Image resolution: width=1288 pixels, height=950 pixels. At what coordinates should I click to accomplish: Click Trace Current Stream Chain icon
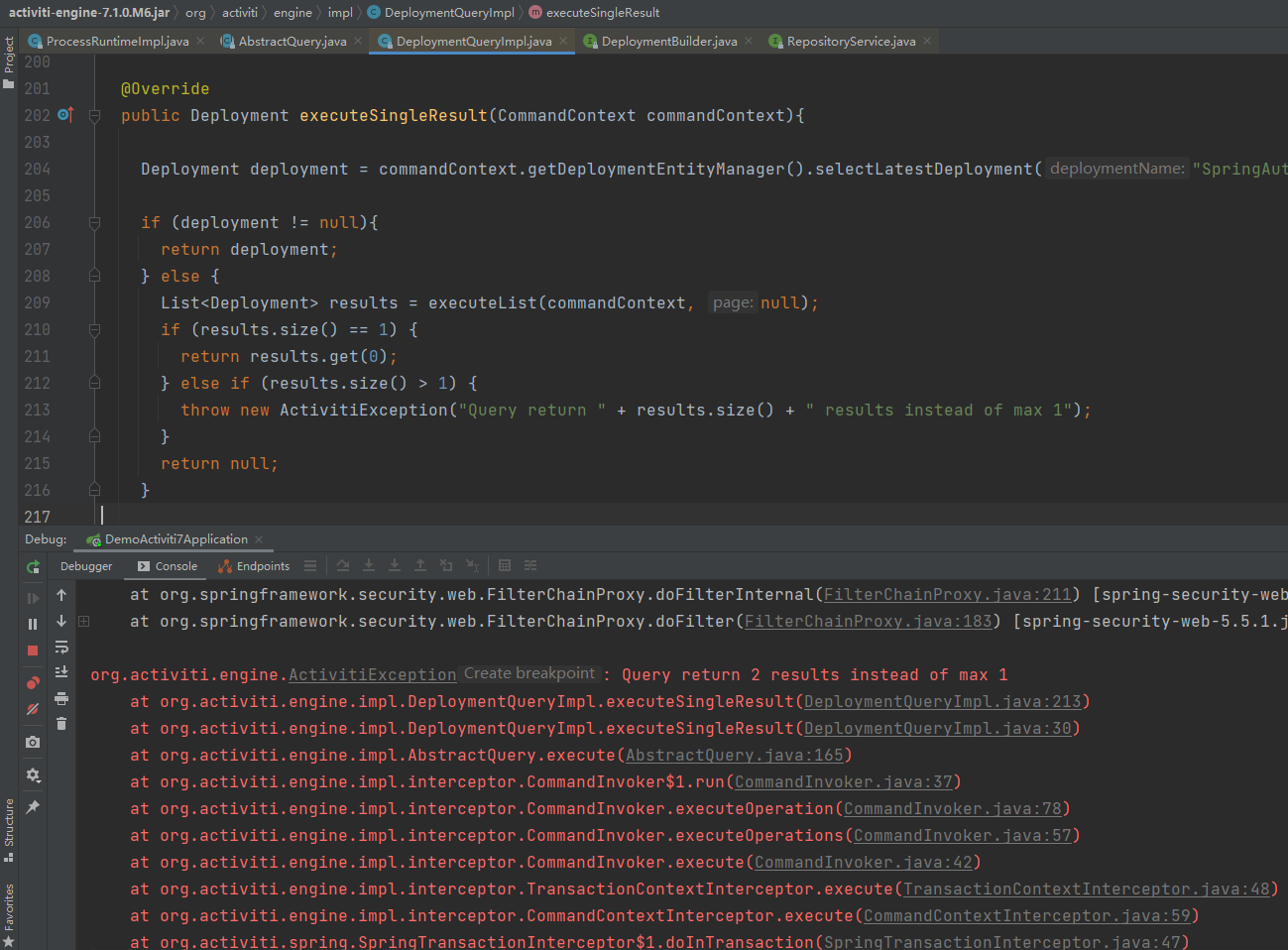click(530, 565)
